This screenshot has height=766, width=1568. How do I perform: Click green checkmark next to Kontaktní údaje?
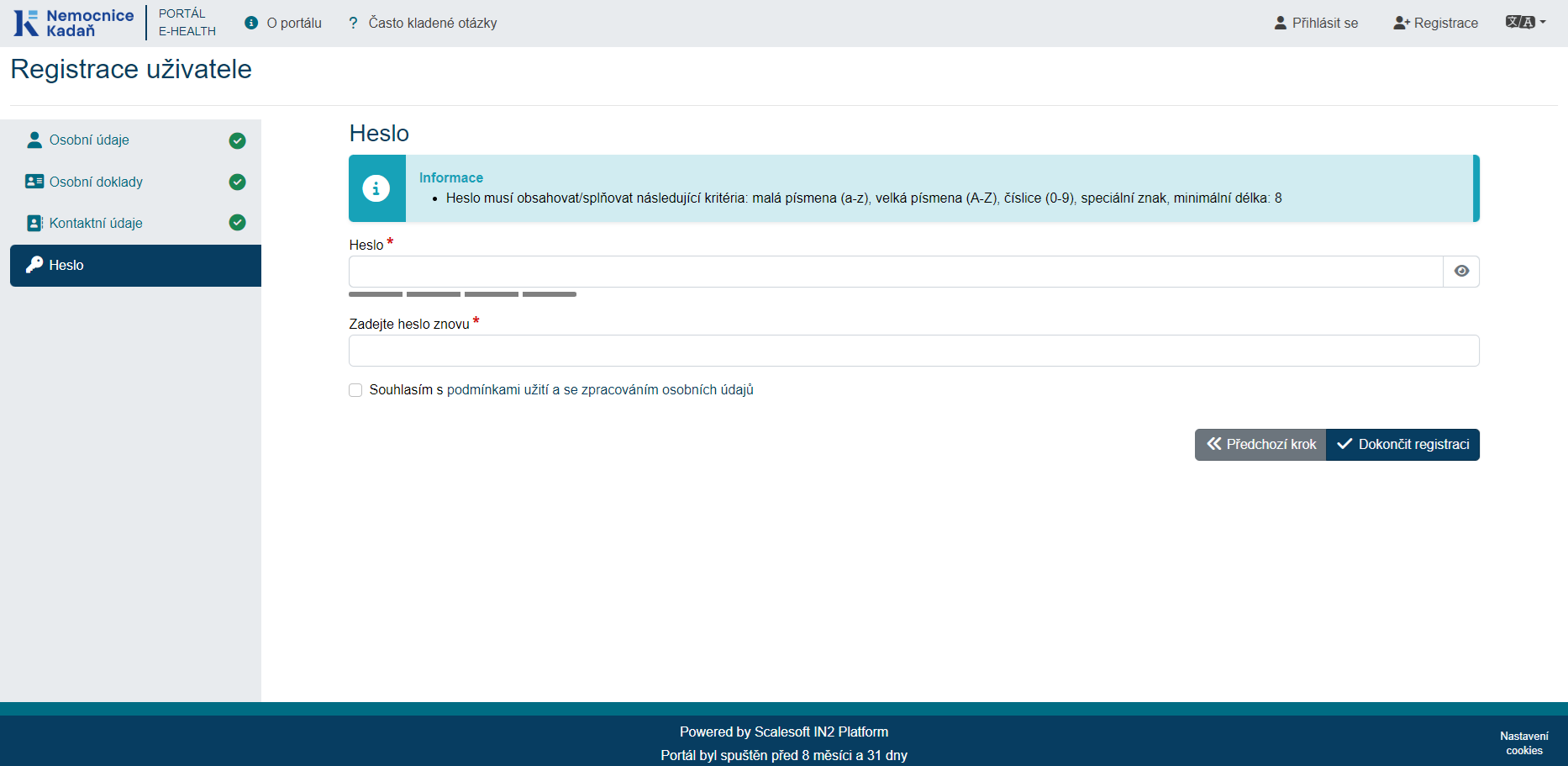[238, 223]
